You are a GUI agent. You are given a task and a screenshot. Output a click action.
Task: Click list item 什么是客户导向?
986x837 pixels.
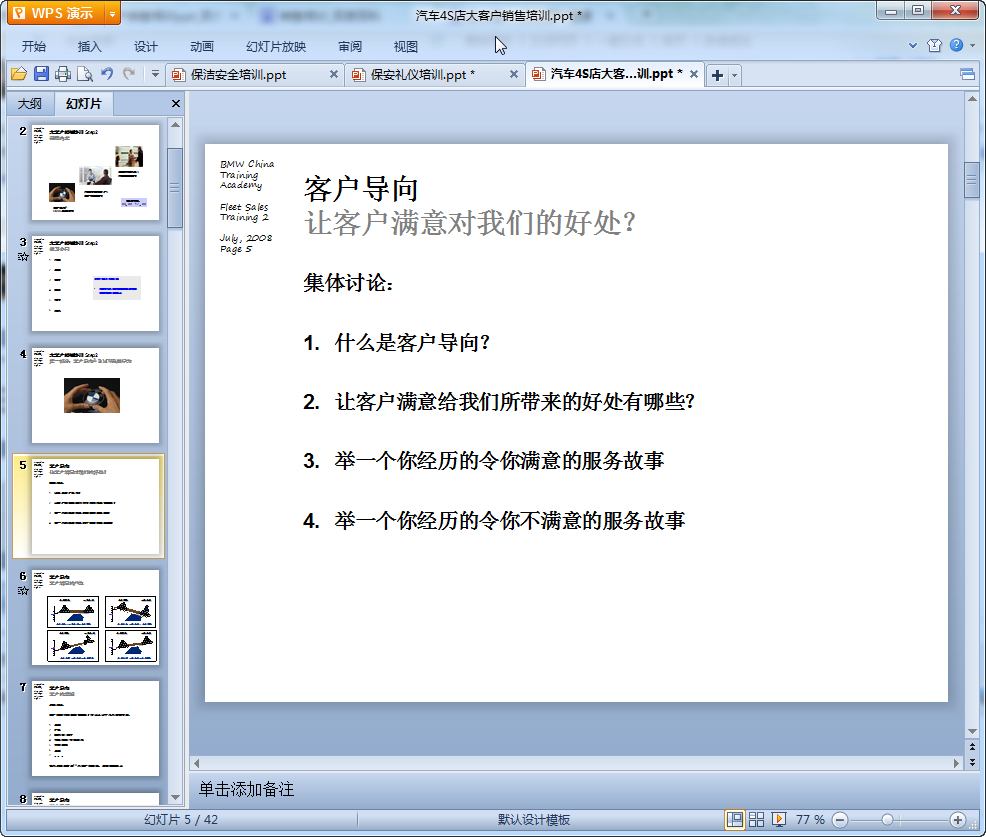[413, 343]
